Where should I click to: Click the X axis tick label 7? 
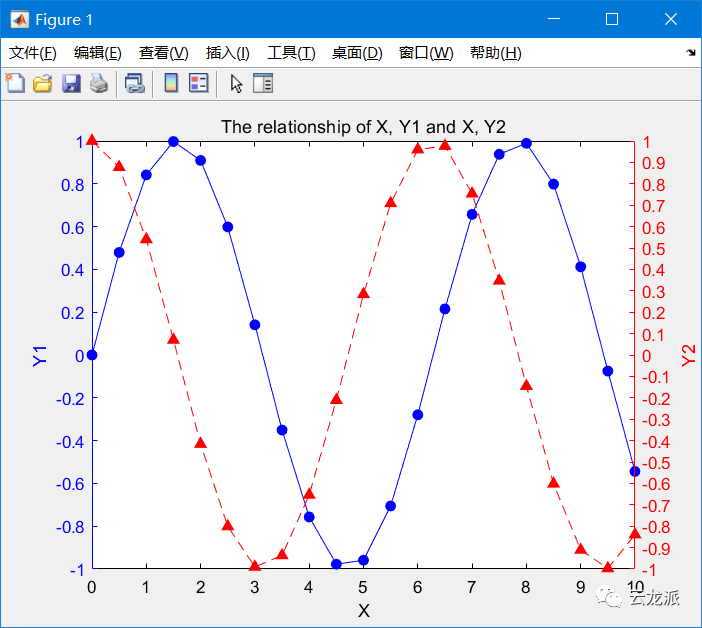tap(471, 587)
